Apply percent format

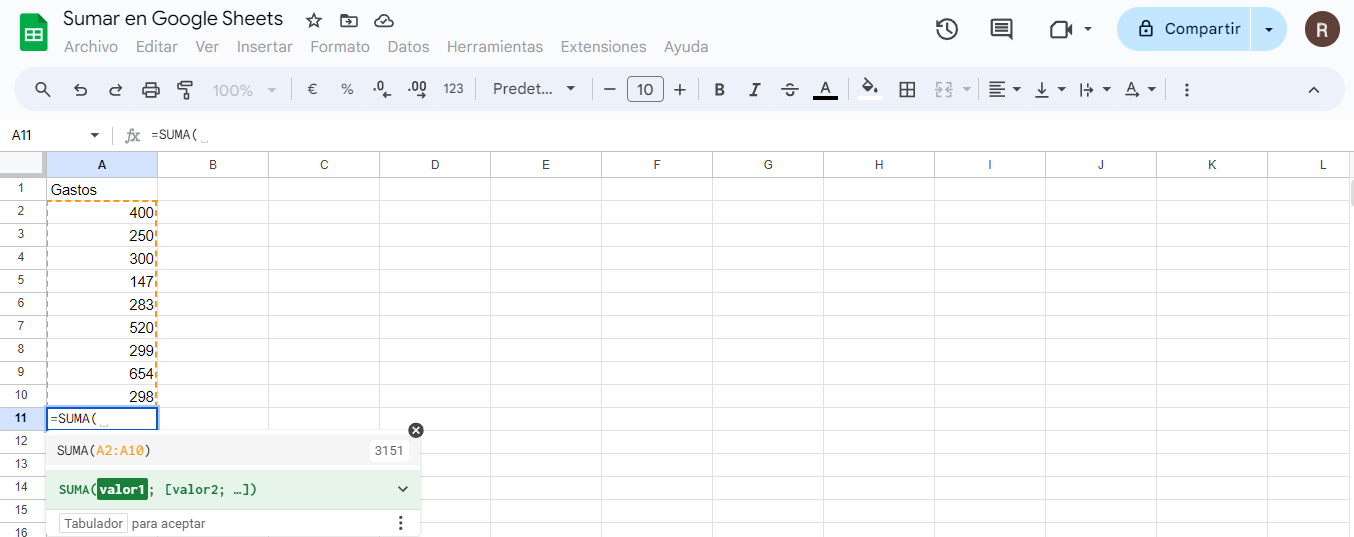[x=347, y=89]
